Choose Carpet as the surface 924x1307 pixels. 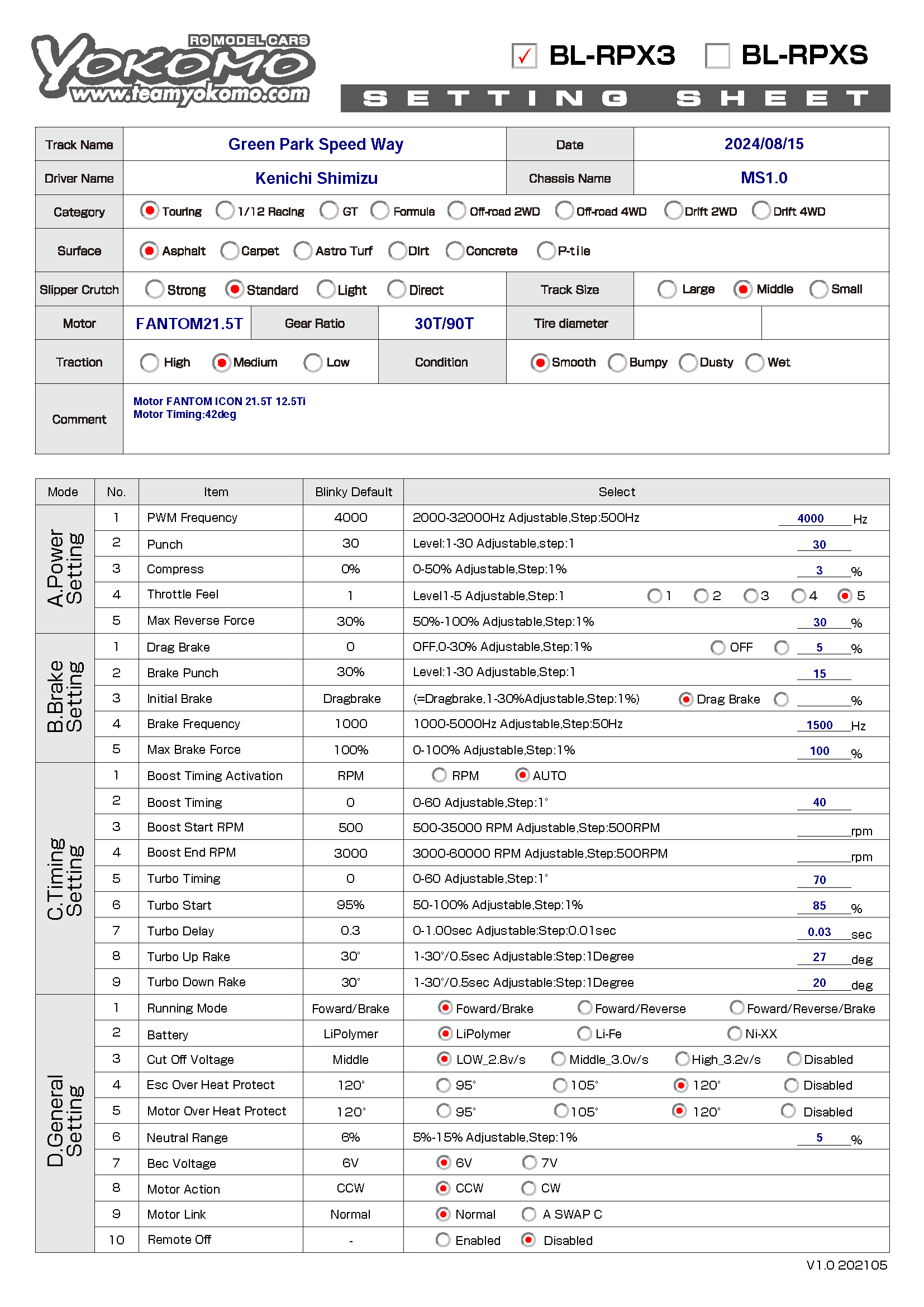[x=229, y=250]
